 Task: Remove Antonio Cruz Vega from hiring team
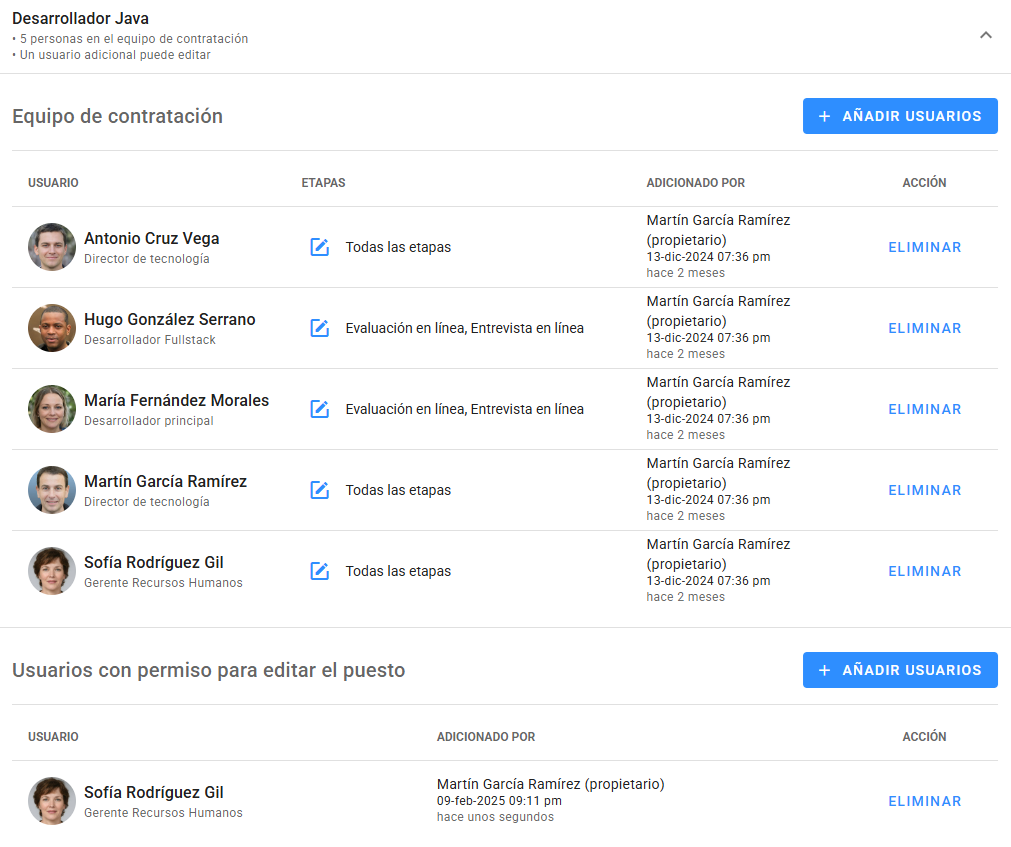coord(924,247)
